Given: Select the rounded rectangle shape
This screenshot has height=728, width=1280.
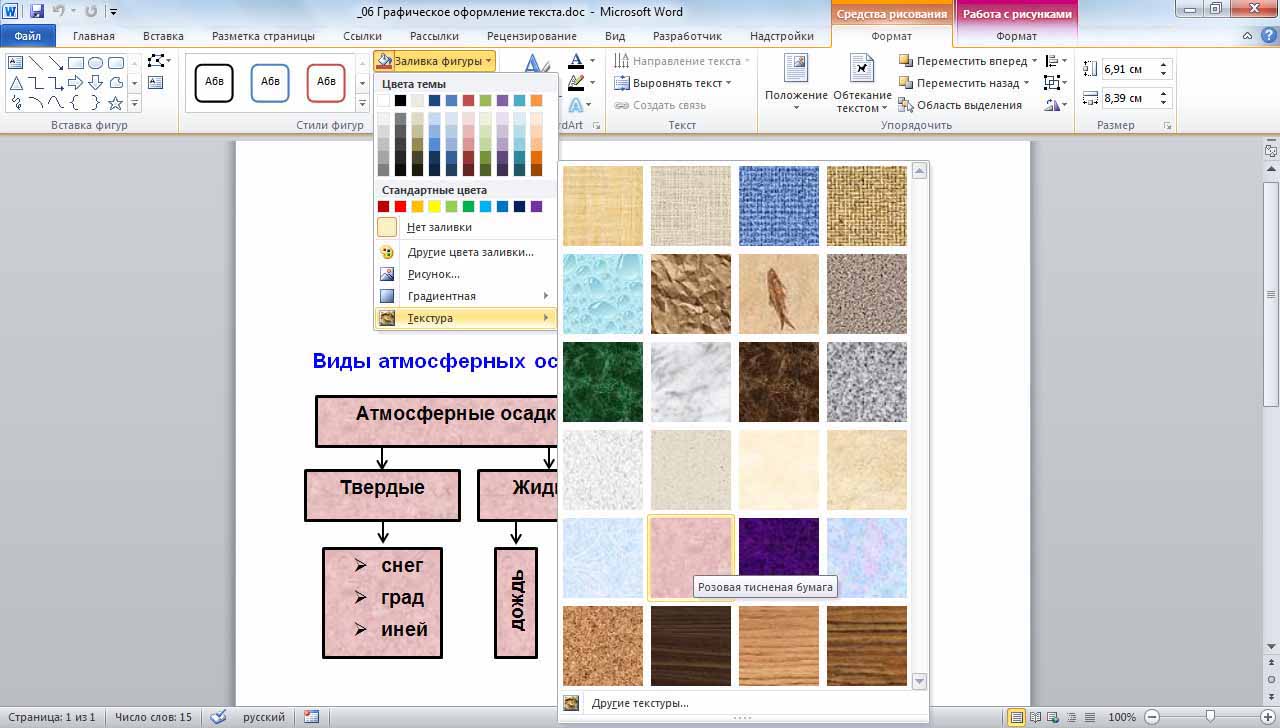Looking at the screenshot, I should (116, 63).
